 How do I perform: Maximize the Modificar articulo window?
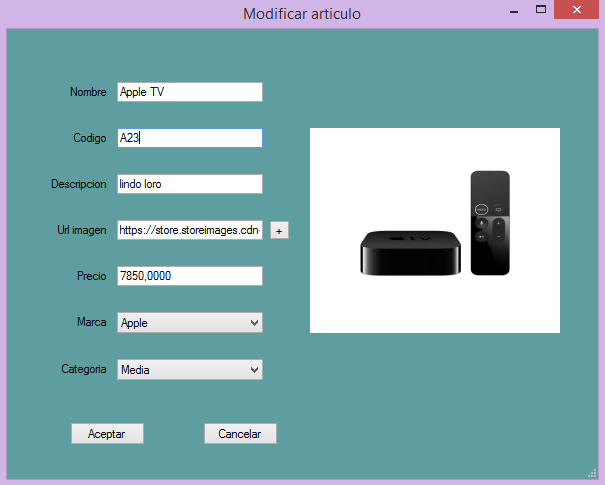(541, 9)
